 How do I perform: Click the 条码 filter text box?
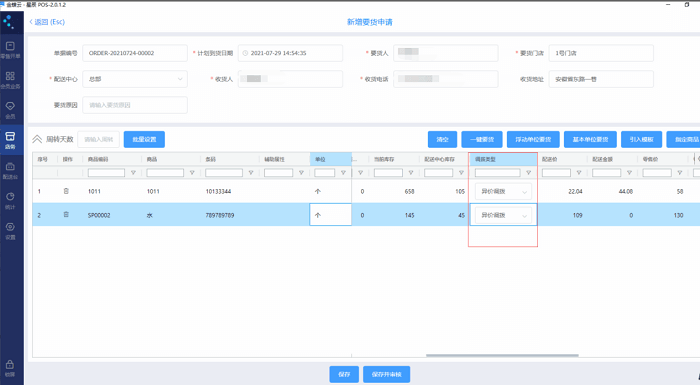click(x=224, y=172)
